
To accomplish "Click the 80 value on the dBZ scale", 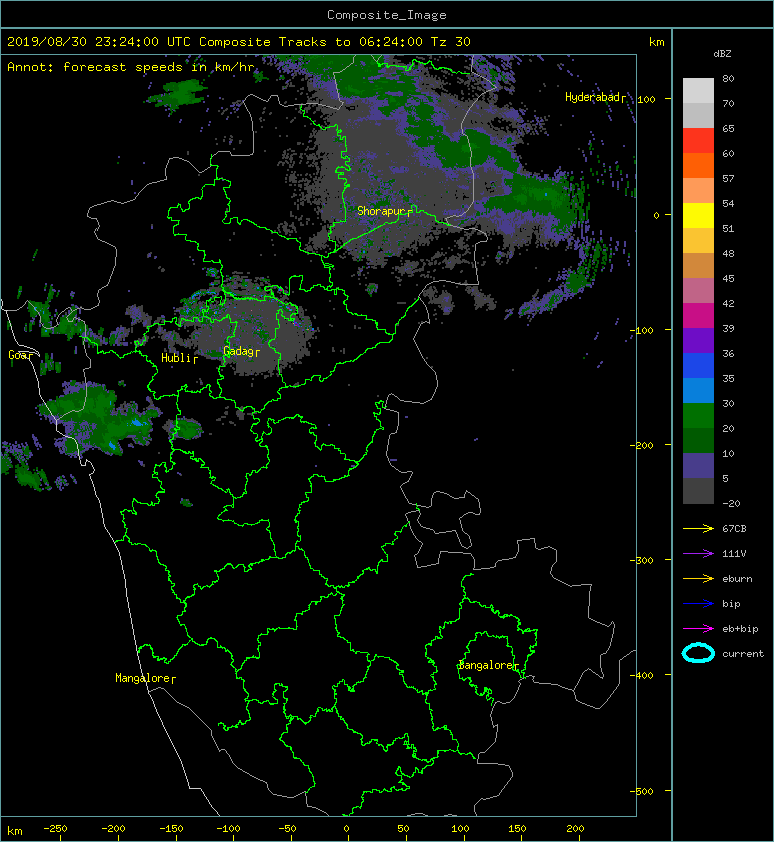I will (728, 78).
